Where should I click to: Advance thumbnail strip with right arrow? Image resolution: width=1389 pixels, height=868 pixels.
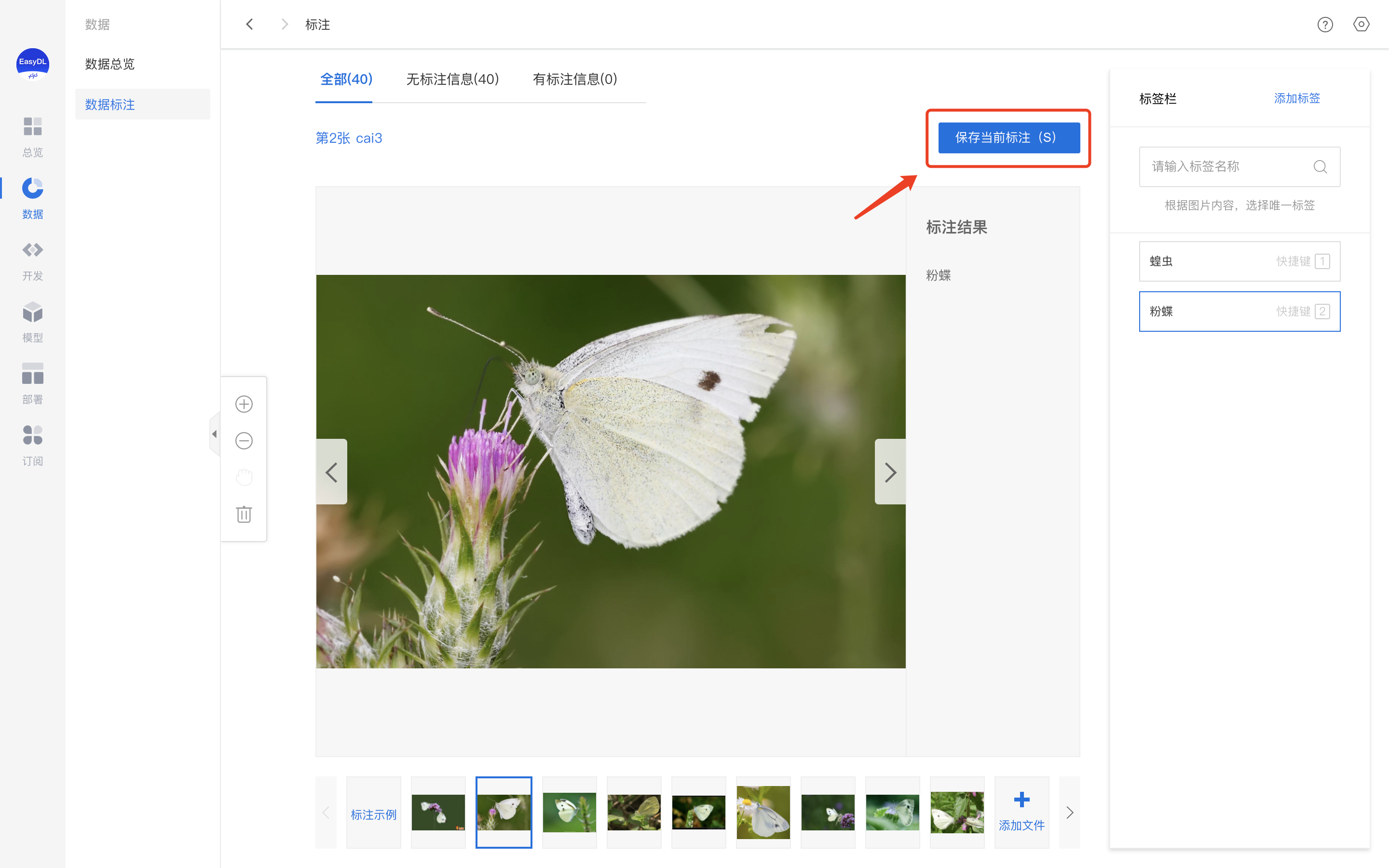click(1069, 813)
